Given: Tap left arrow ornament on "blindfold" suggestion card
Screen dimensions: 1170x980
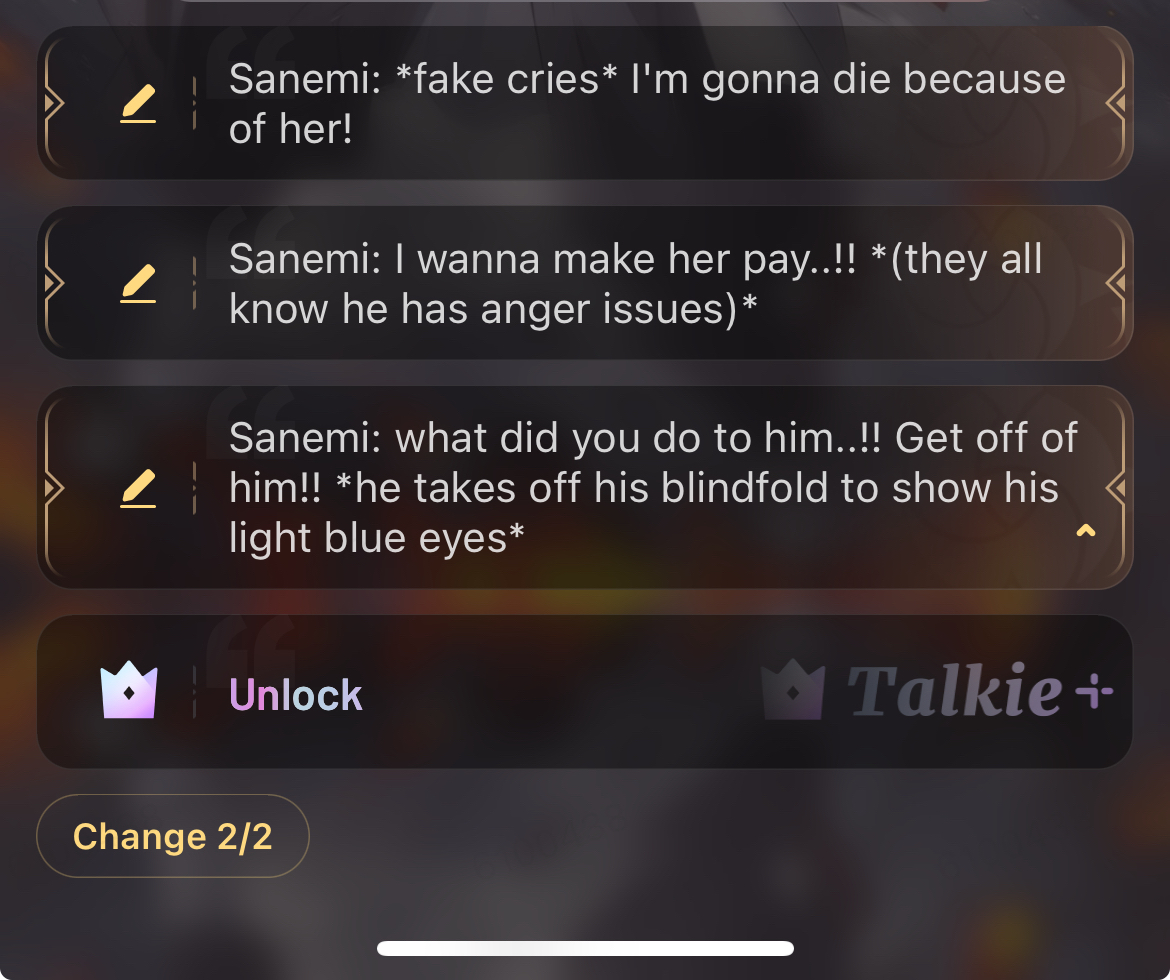Looking at the screenshot, I should click(54, 488).
